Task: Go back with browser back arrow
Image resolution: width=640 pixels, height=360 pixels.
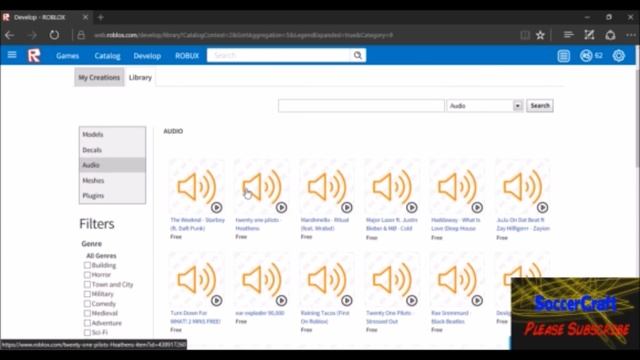Action: point(10,35)
